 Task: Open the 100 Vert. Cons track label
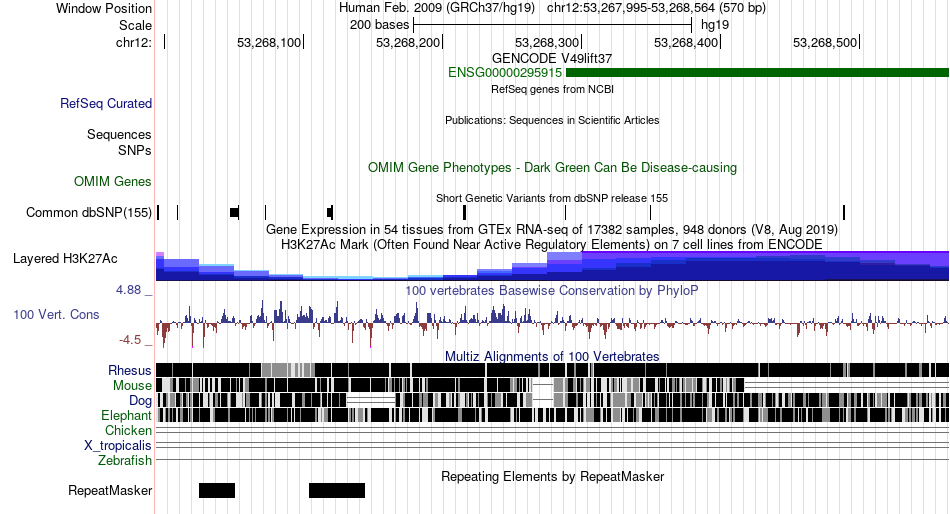pyautogui.click(x=56, y=315)
